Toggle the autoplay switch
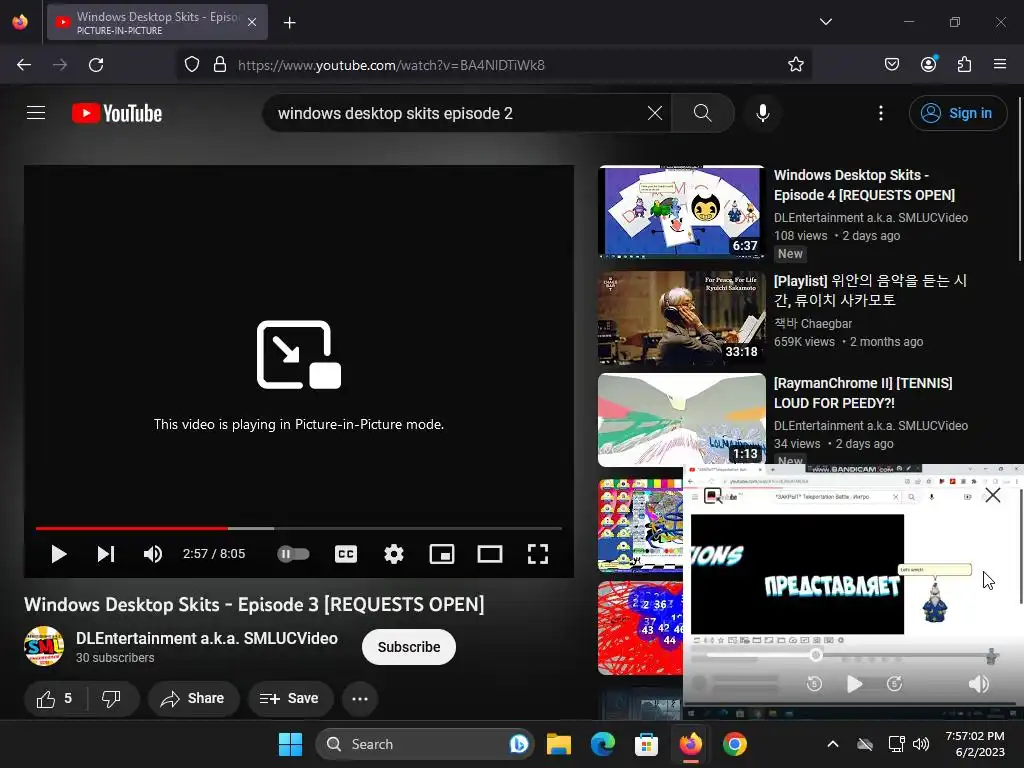Viewport: 1024px width, 768px height. [293, 554]
